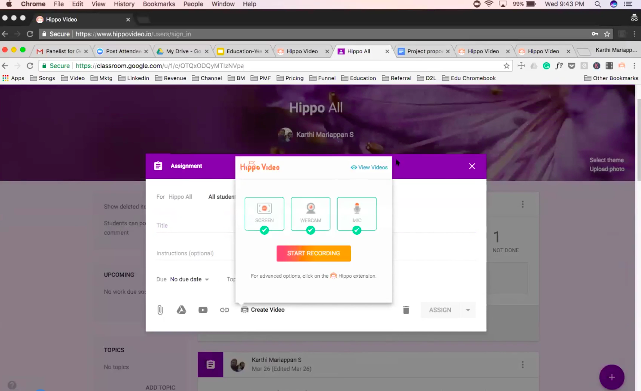
Task: Click the Spotlight search icon
Action: (x=598, y=4)
